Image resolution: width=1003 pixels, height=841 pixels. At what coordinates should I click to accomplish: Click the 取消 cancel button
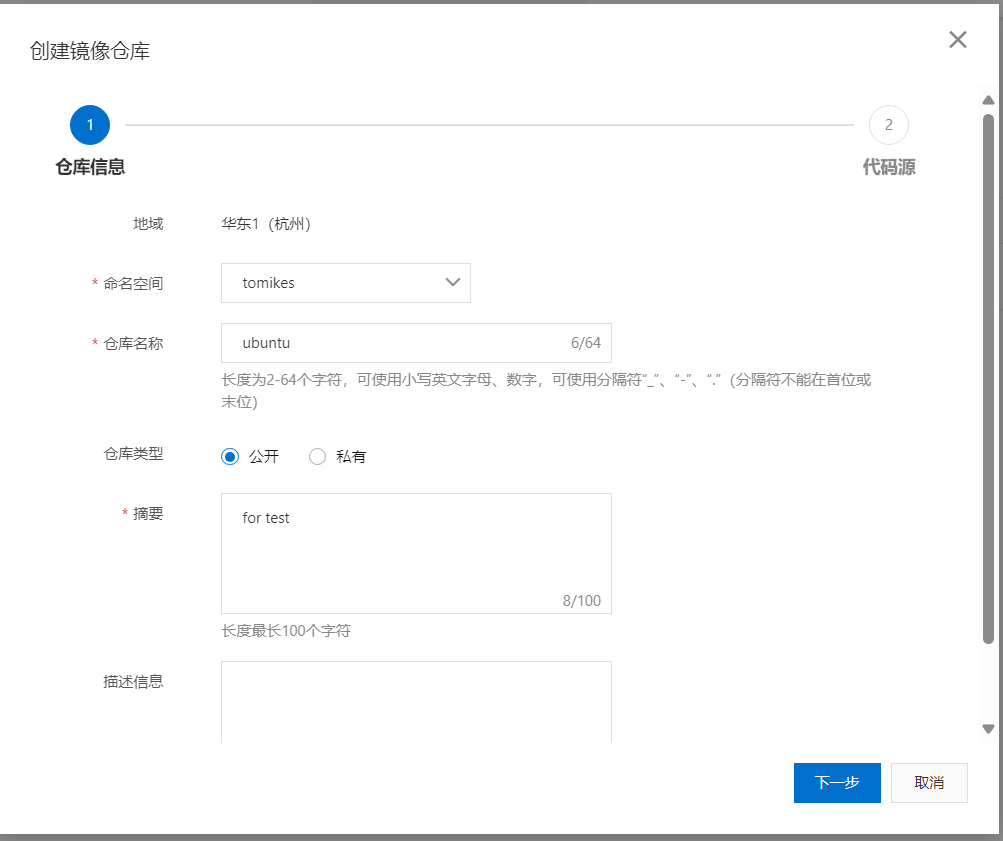point(929,783)
